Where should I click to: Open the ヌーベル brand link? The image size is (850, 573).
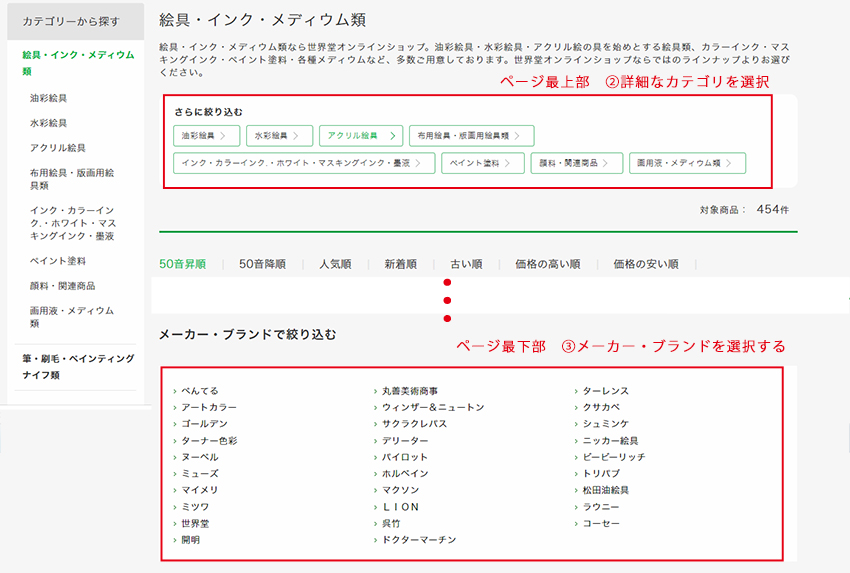(199, 457)
